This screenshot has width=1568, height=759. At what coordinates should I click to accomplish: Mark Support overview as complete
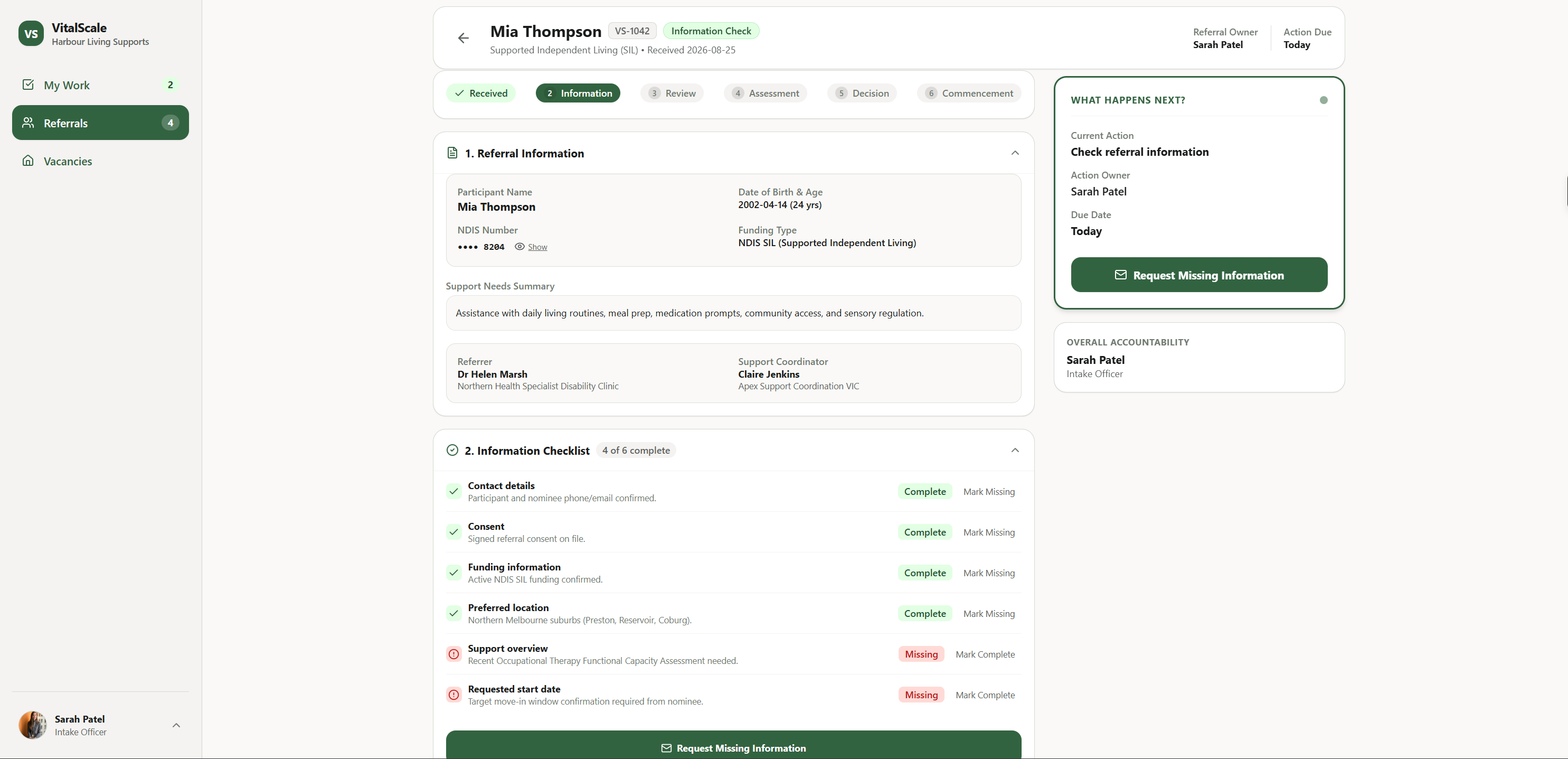[x=985, y=654]
